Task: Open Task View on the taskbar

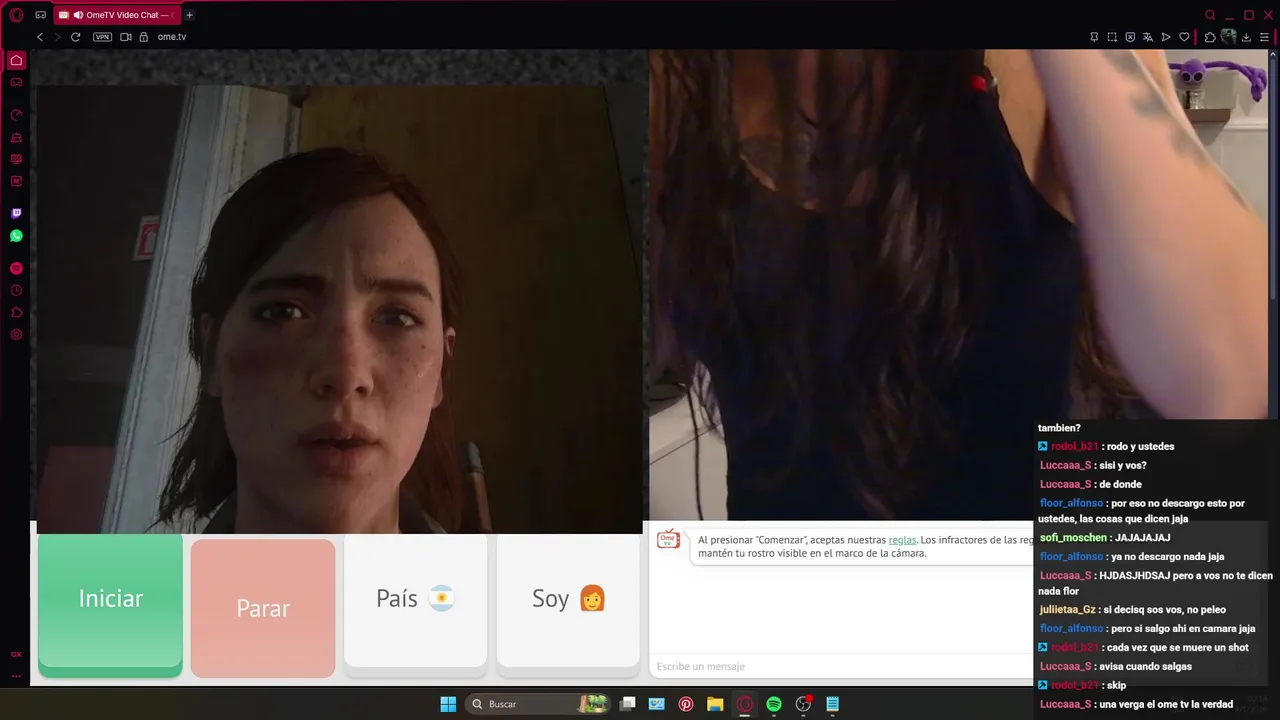Action: point(627,704)
